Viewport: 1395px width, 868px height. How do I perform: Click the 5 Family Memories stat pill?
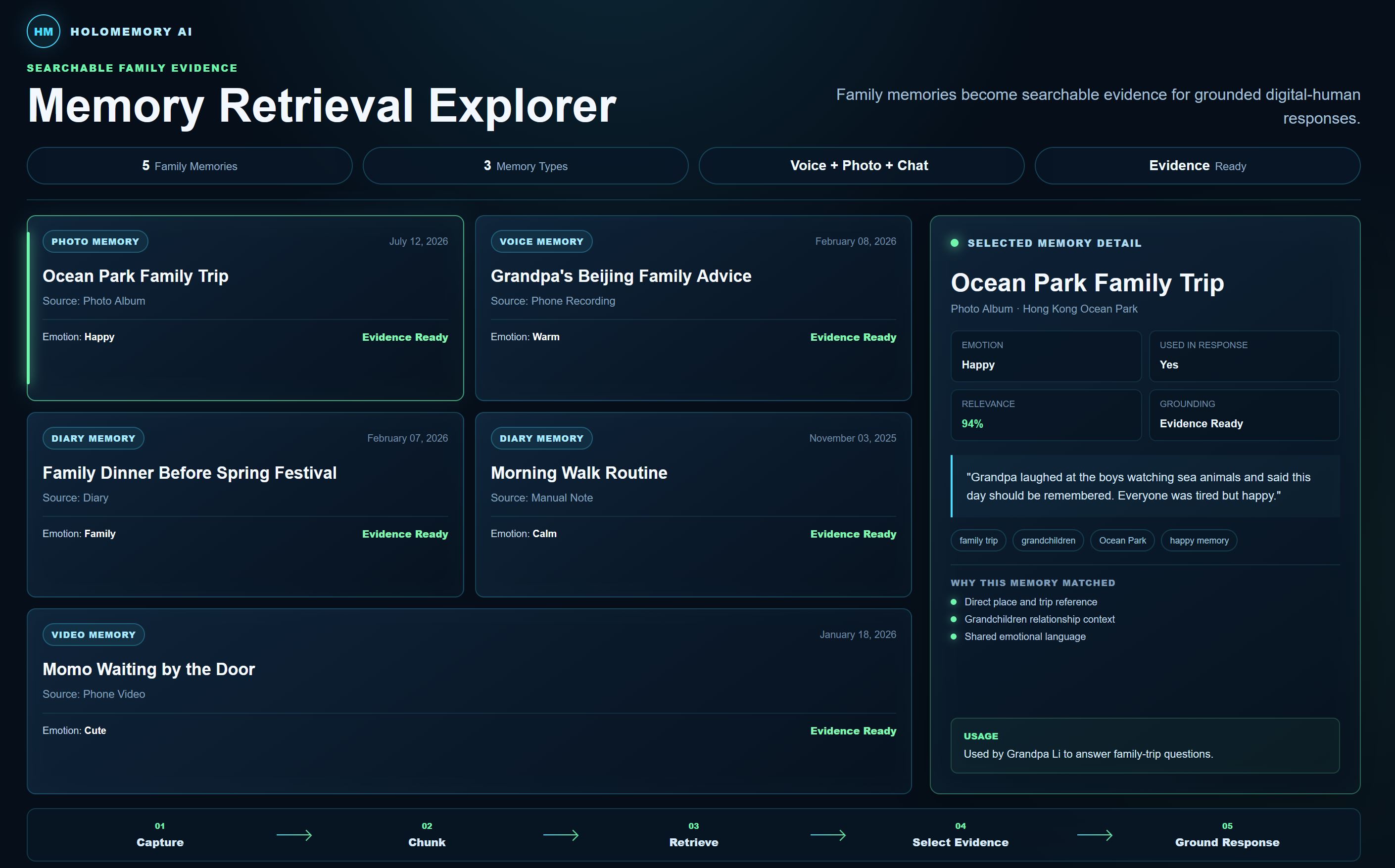pyautogui.click(x=190, y=166)
